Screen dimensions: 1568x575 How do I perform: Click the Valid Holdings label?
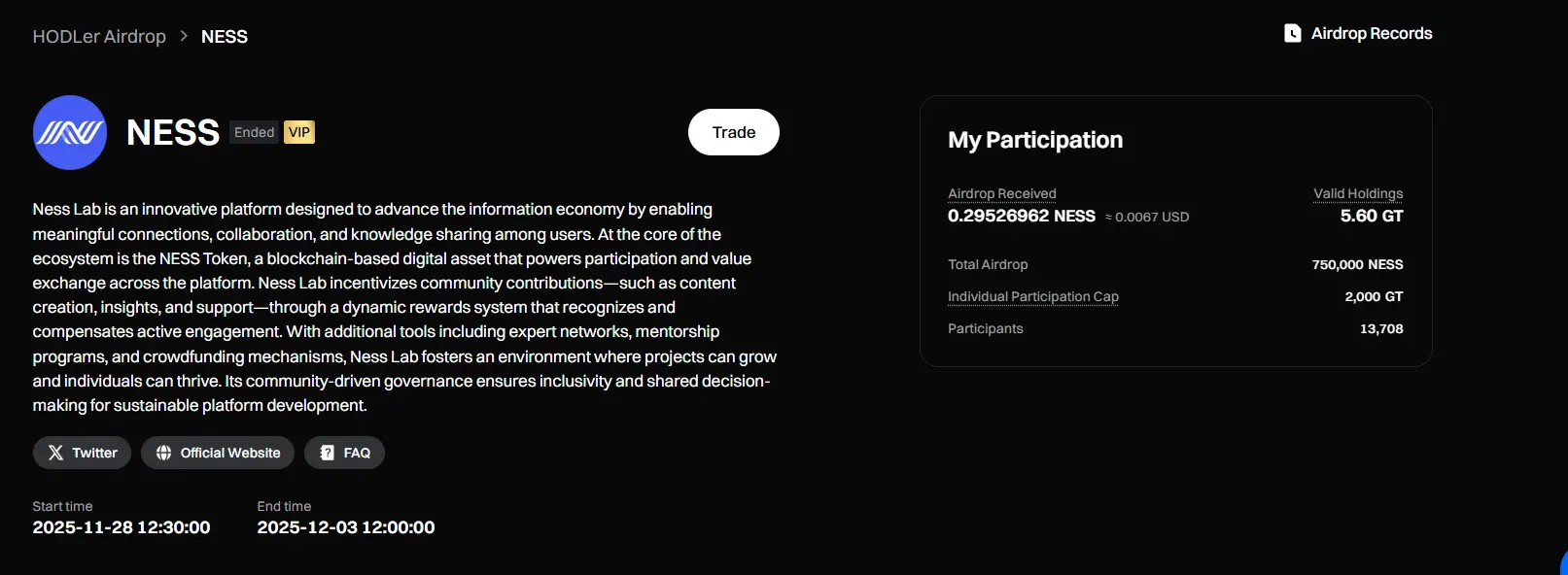click(x=1358, y=193)
